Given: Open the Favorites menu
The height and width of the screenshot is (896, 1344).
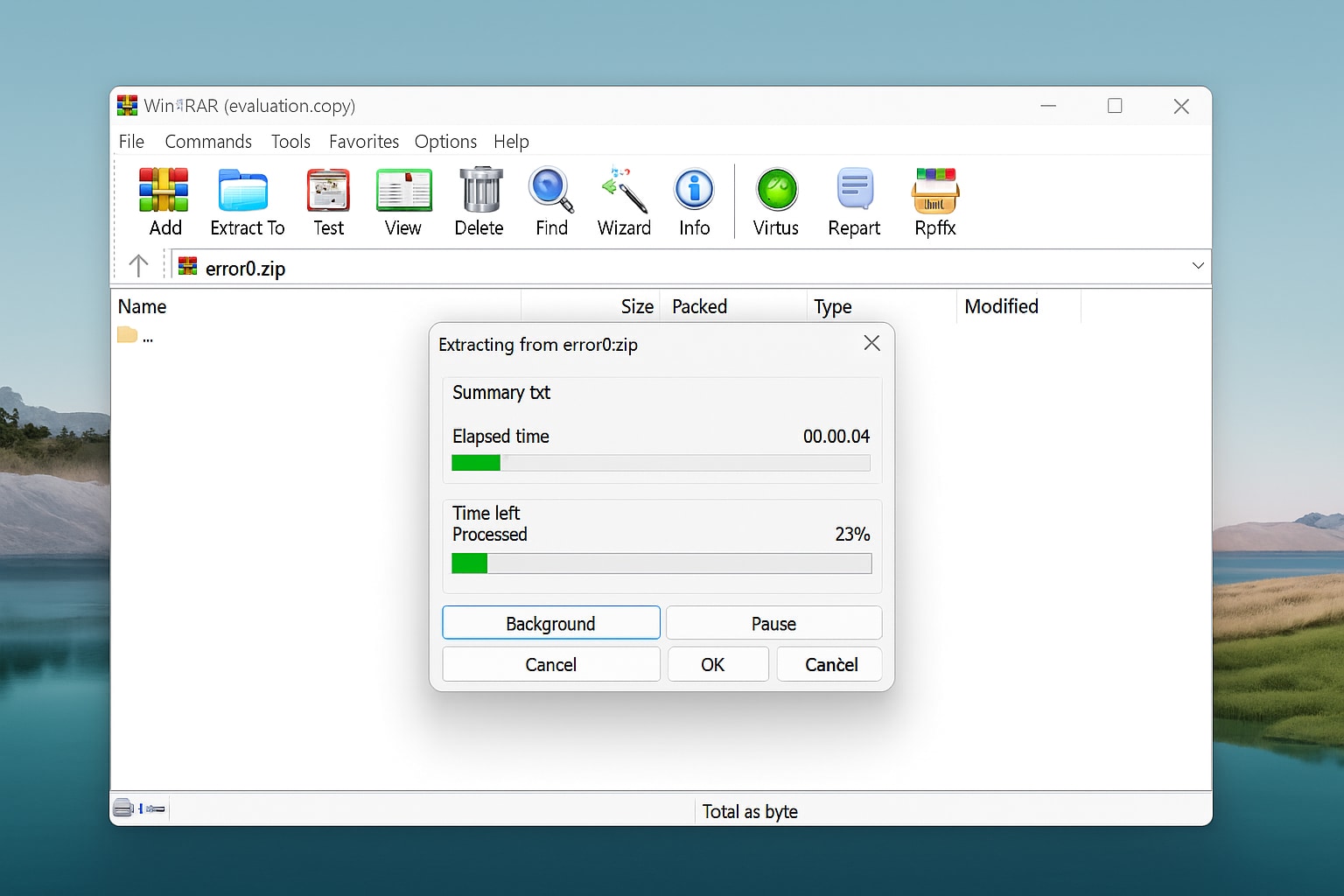Looking at the screenshot, I should click(364, 142).
